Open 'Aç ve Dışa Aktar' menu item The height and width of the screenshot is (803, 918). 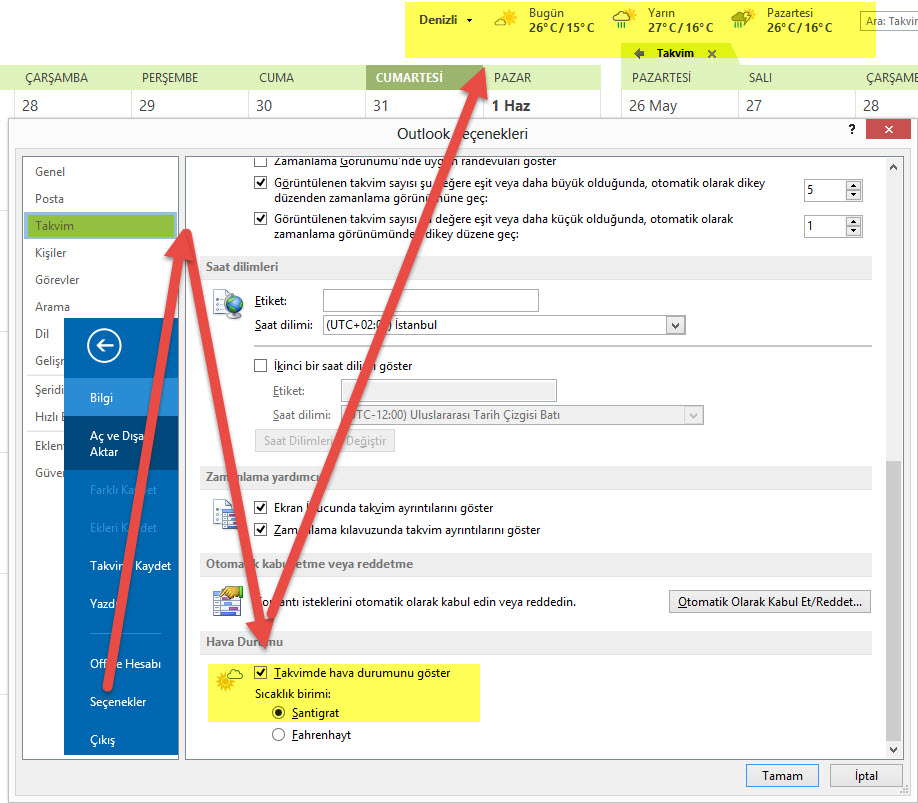coord(121,443)
